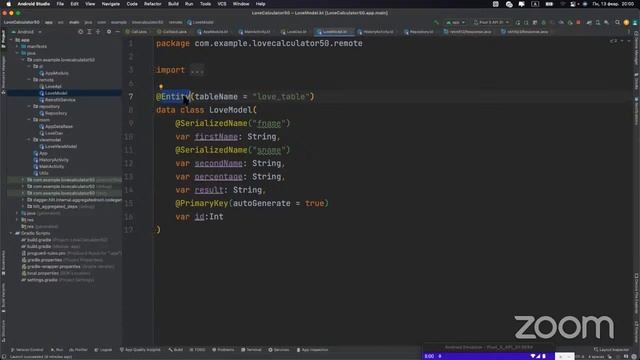Open the Build menu
The image size is (640, 360).
click(173, 4)
